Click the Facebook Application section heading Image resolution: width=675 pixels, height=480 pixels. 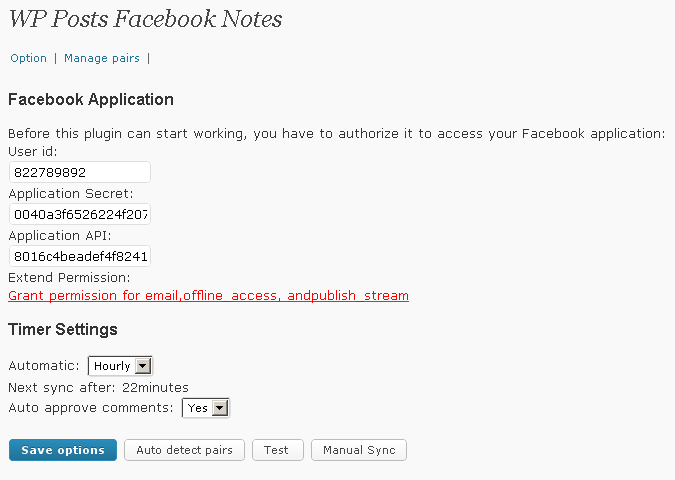coord(91,100)
